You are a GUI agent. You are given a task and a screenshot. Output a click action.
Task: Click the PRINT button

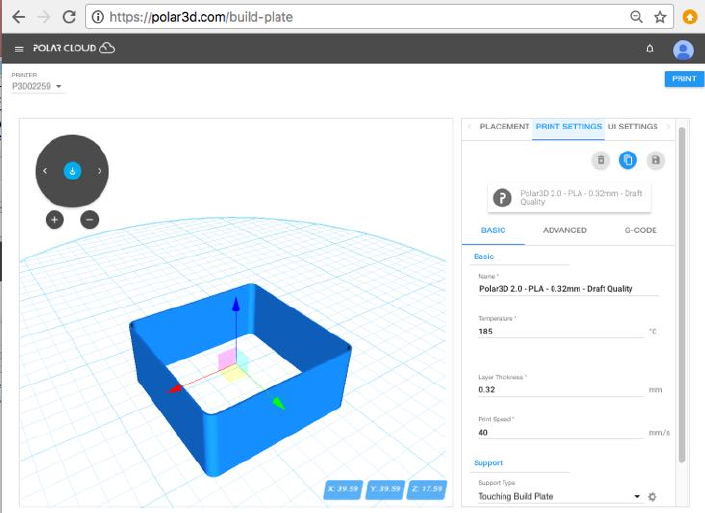coord(684,79)
